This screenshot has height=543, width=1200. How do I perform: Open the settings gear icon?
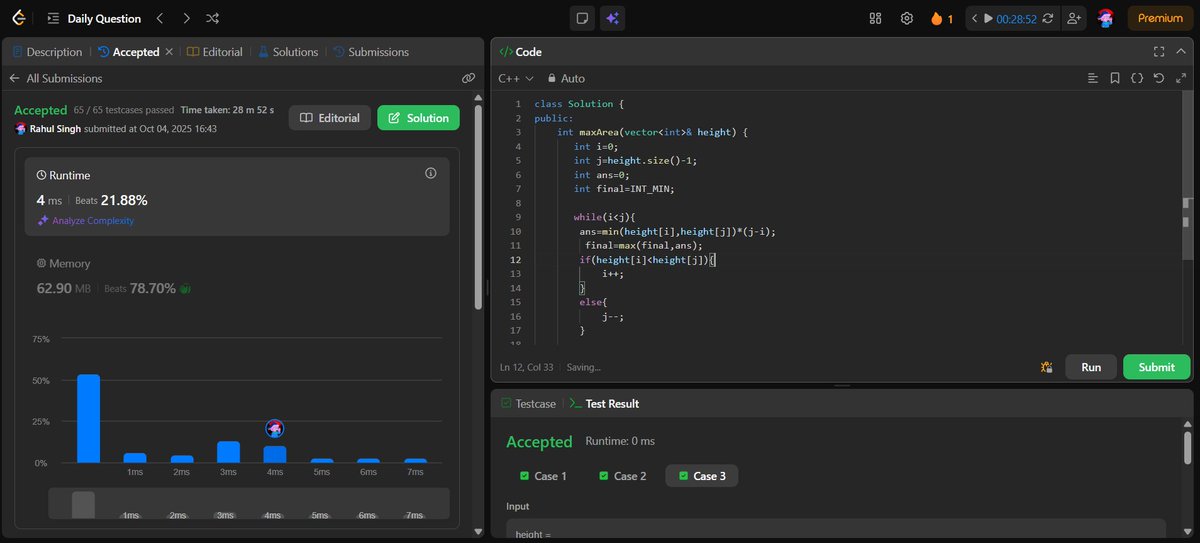[x=906, y=18]
